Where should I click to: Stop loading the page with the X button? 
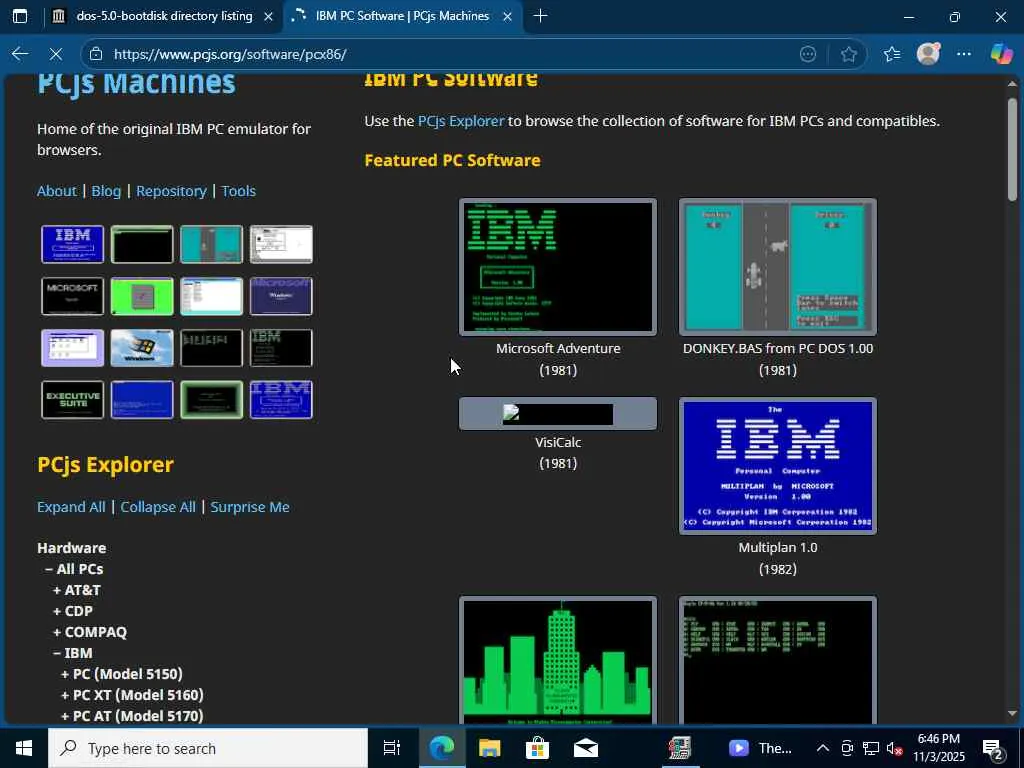point(56,54)
